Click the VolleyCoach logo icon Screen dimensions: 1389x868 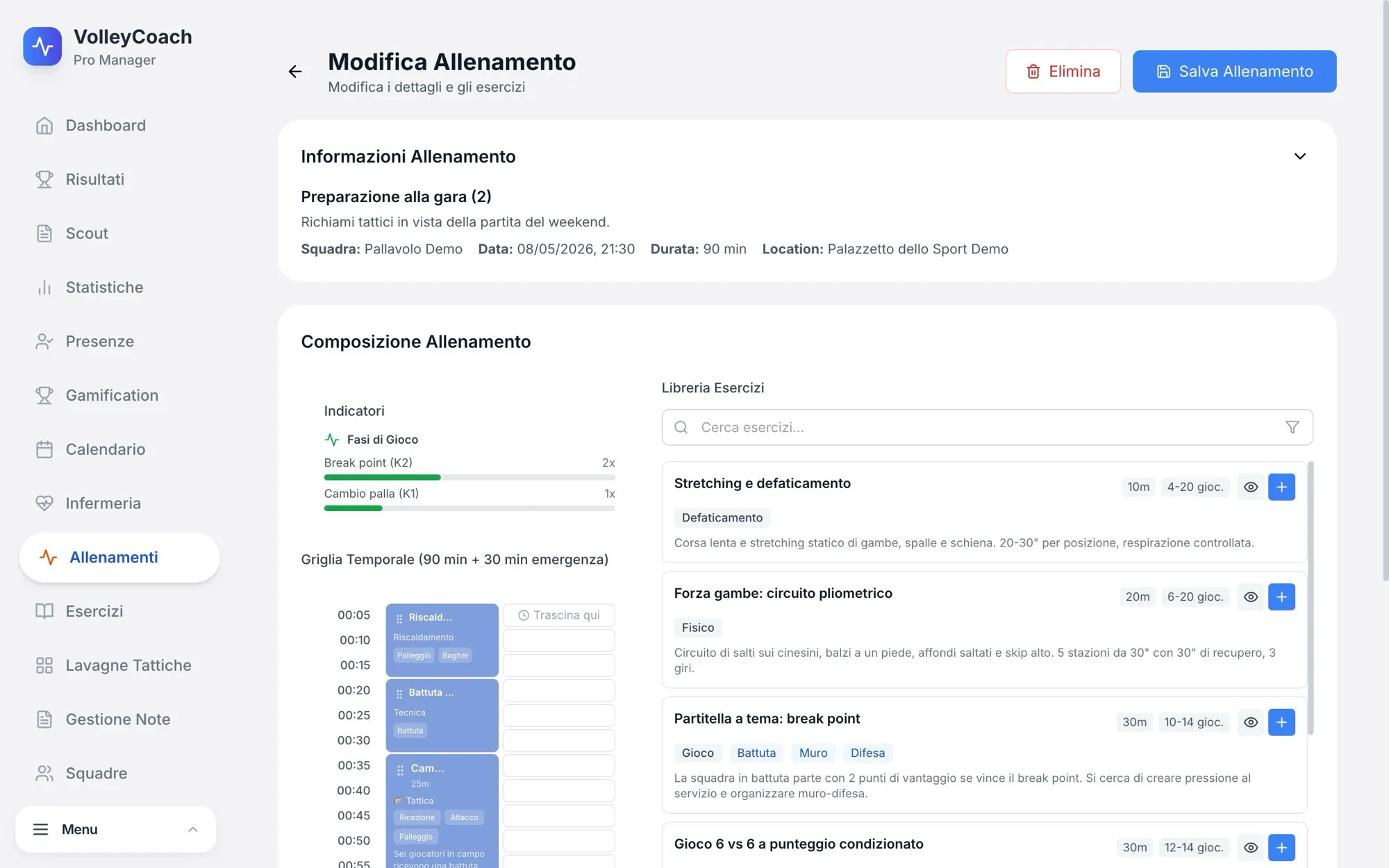click(x=42, y=47)
